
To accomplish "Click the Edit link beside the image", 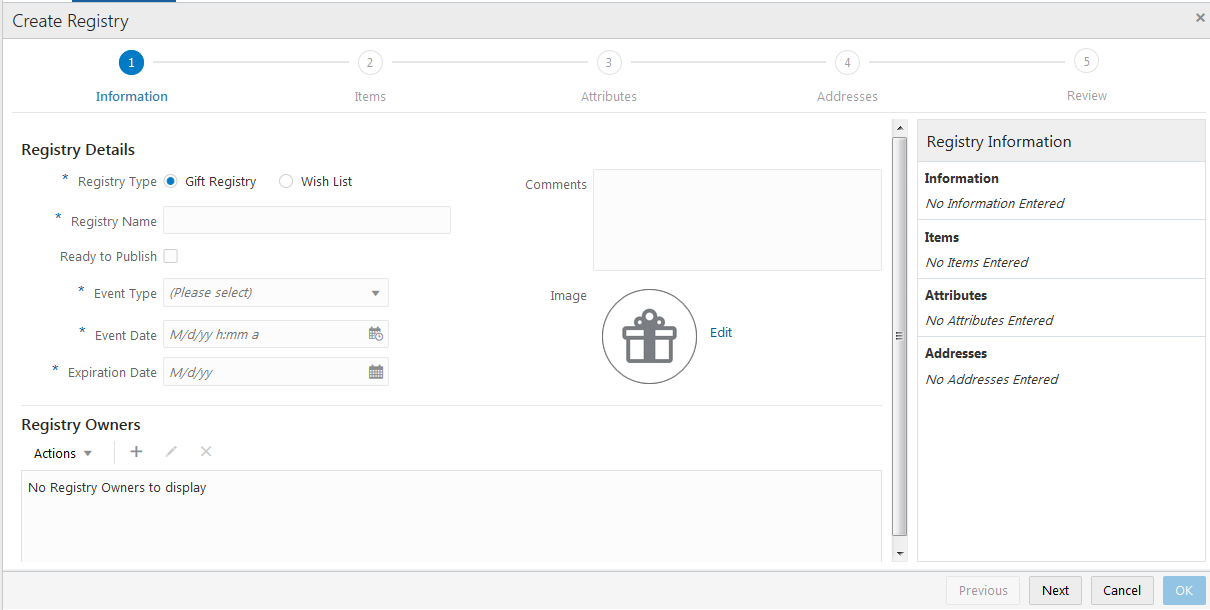I will 721,333.
